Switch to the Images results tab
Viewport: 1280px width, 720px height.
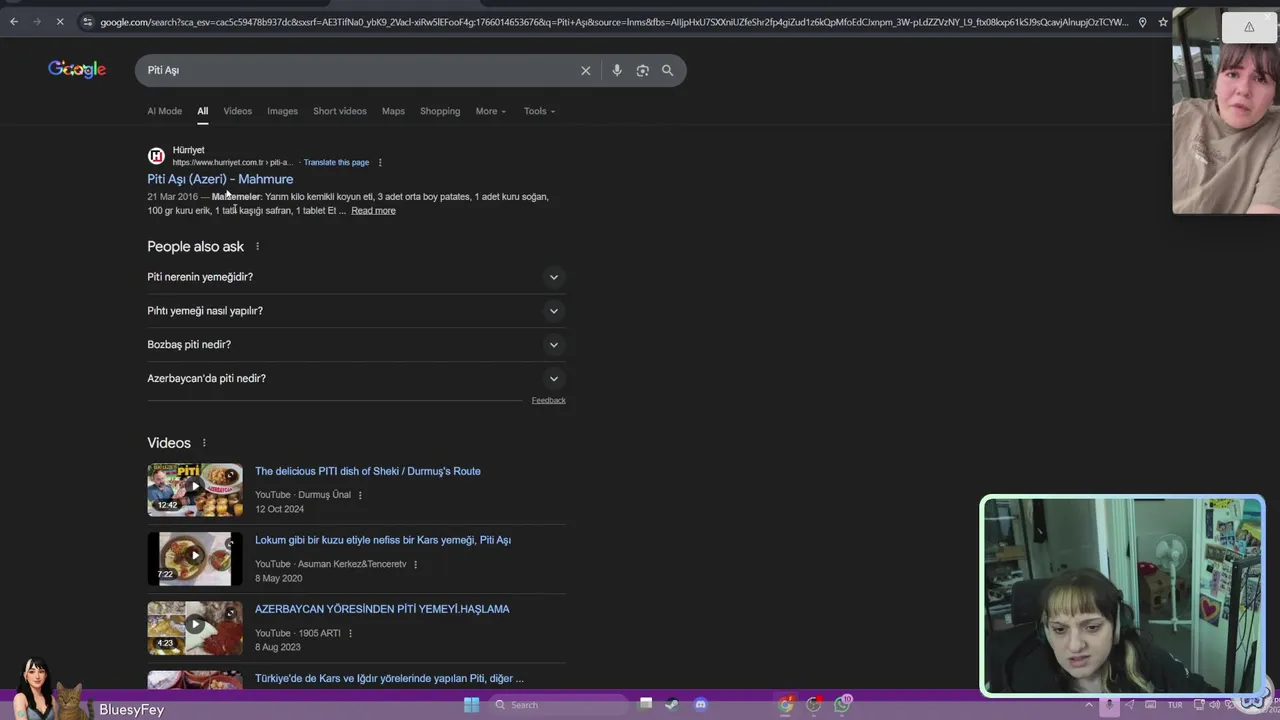coord(282,111)
